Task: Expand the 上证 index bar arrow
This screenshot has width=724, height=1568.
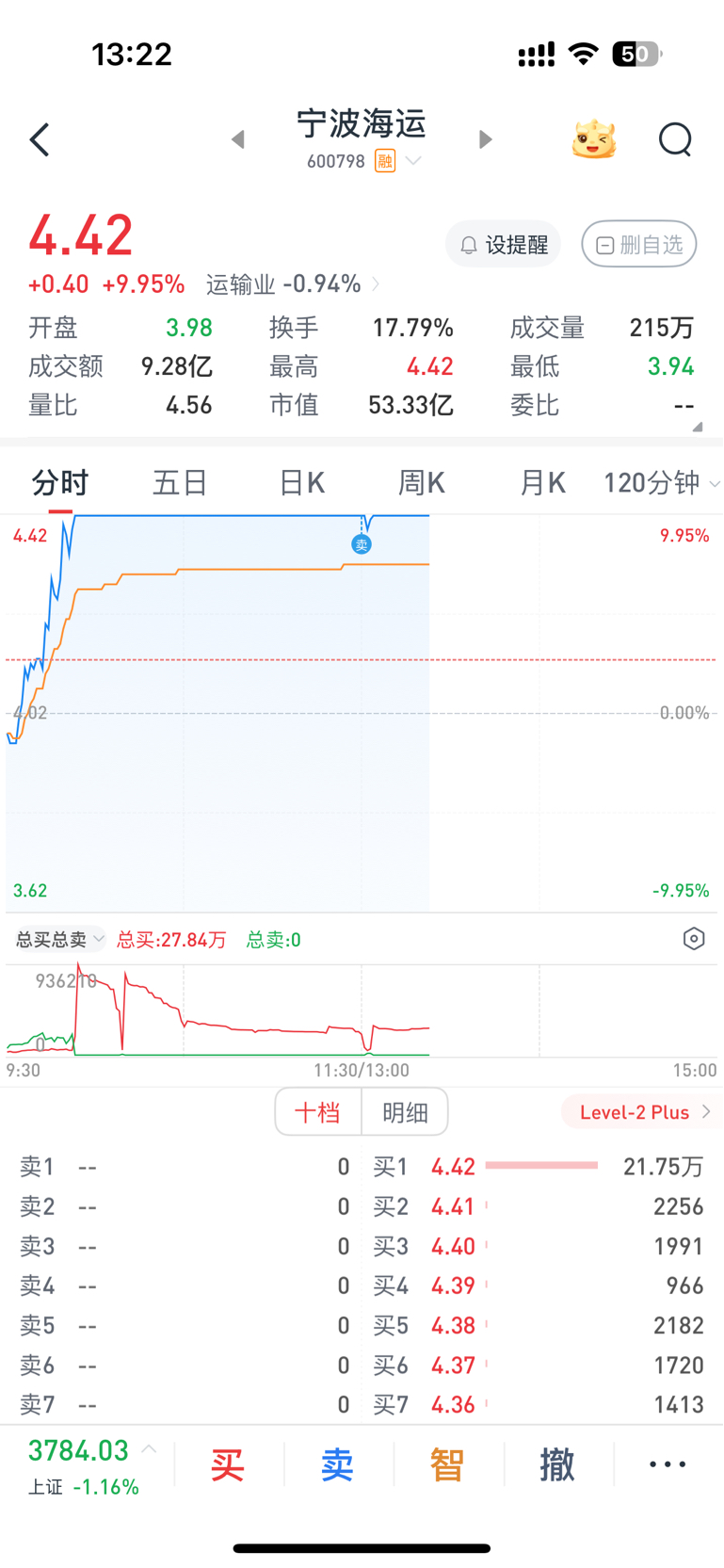Action: [x=149, y=1449]
